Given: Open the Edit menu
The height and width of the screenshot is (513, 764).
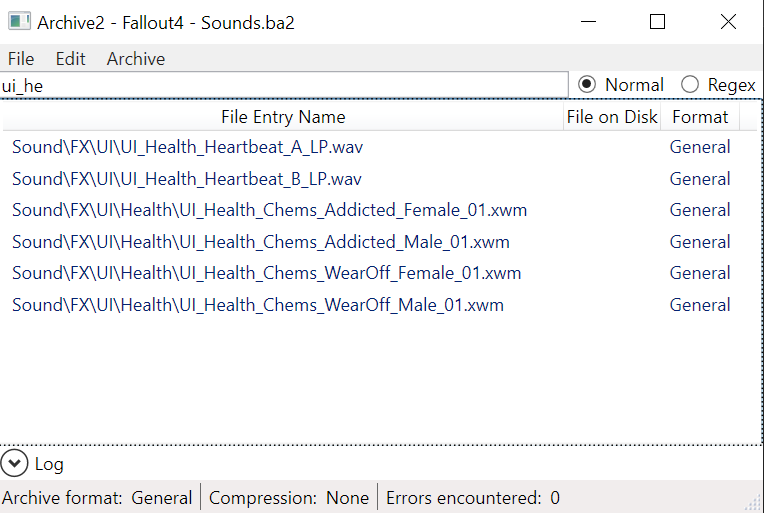Looking at the screenshot, I should pos(70,59).
